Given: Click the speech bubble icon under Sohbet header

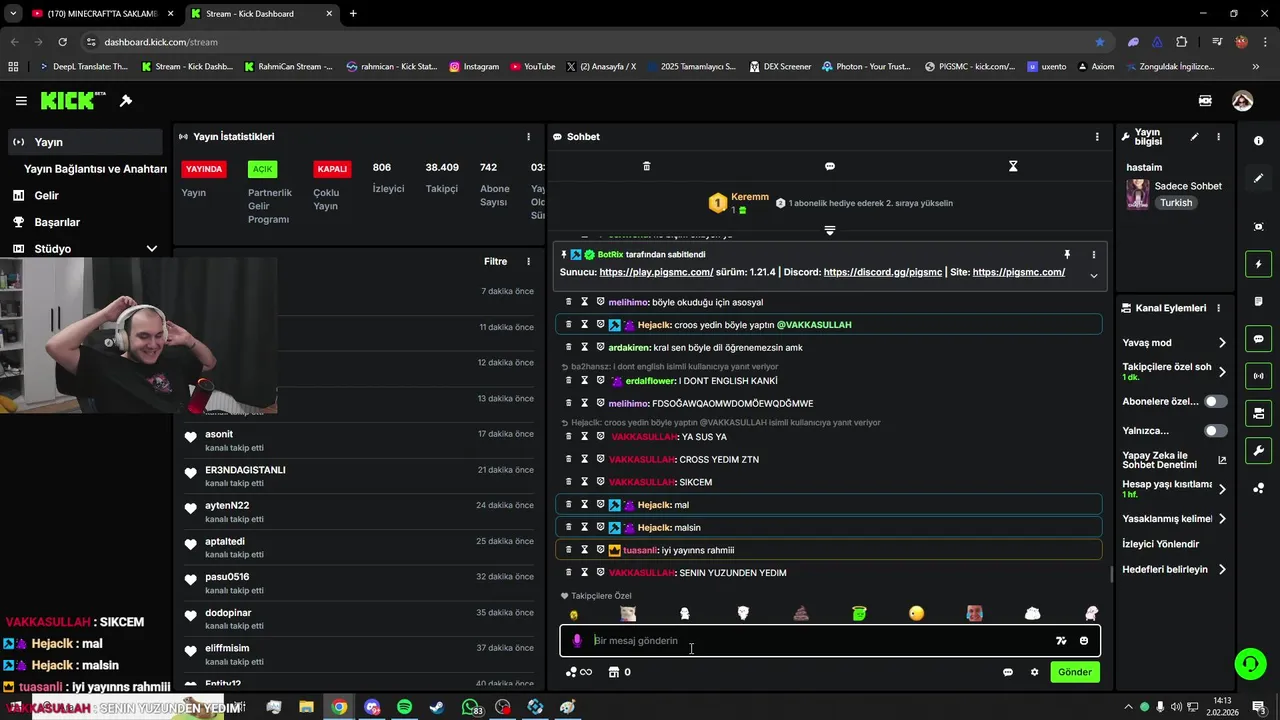Looking at the screenshot, I should (830, 166).
